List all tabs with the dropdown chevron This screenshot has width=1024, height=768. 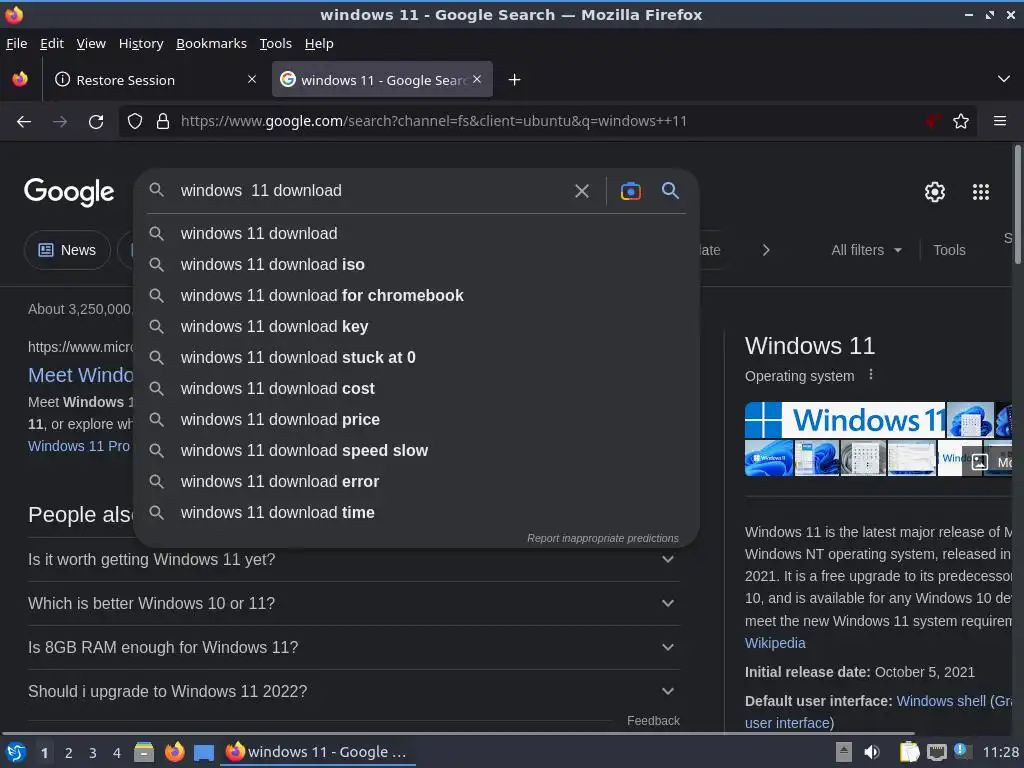point(1004,79)
